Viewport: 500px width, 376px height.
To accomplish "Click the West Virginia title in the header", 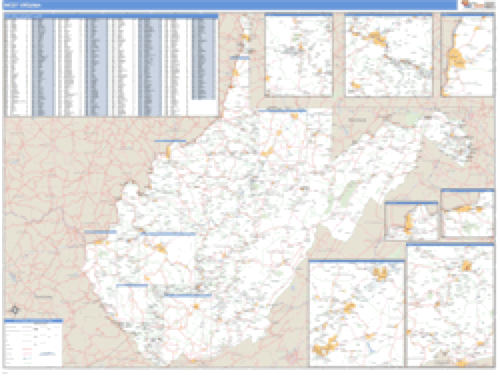I will pyautogui.click(x=22, y=5).
